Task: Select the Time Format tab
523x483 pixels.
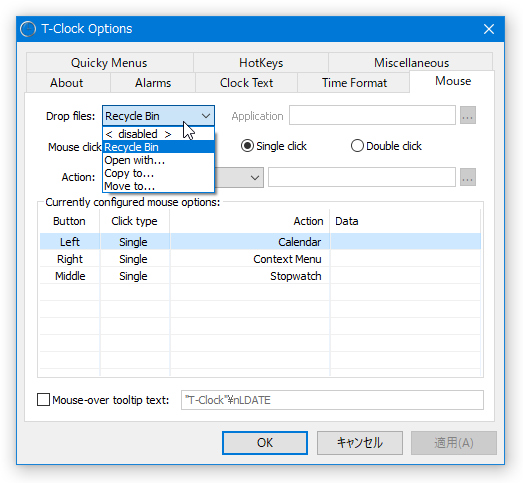Action: click(x=354, y=83)
